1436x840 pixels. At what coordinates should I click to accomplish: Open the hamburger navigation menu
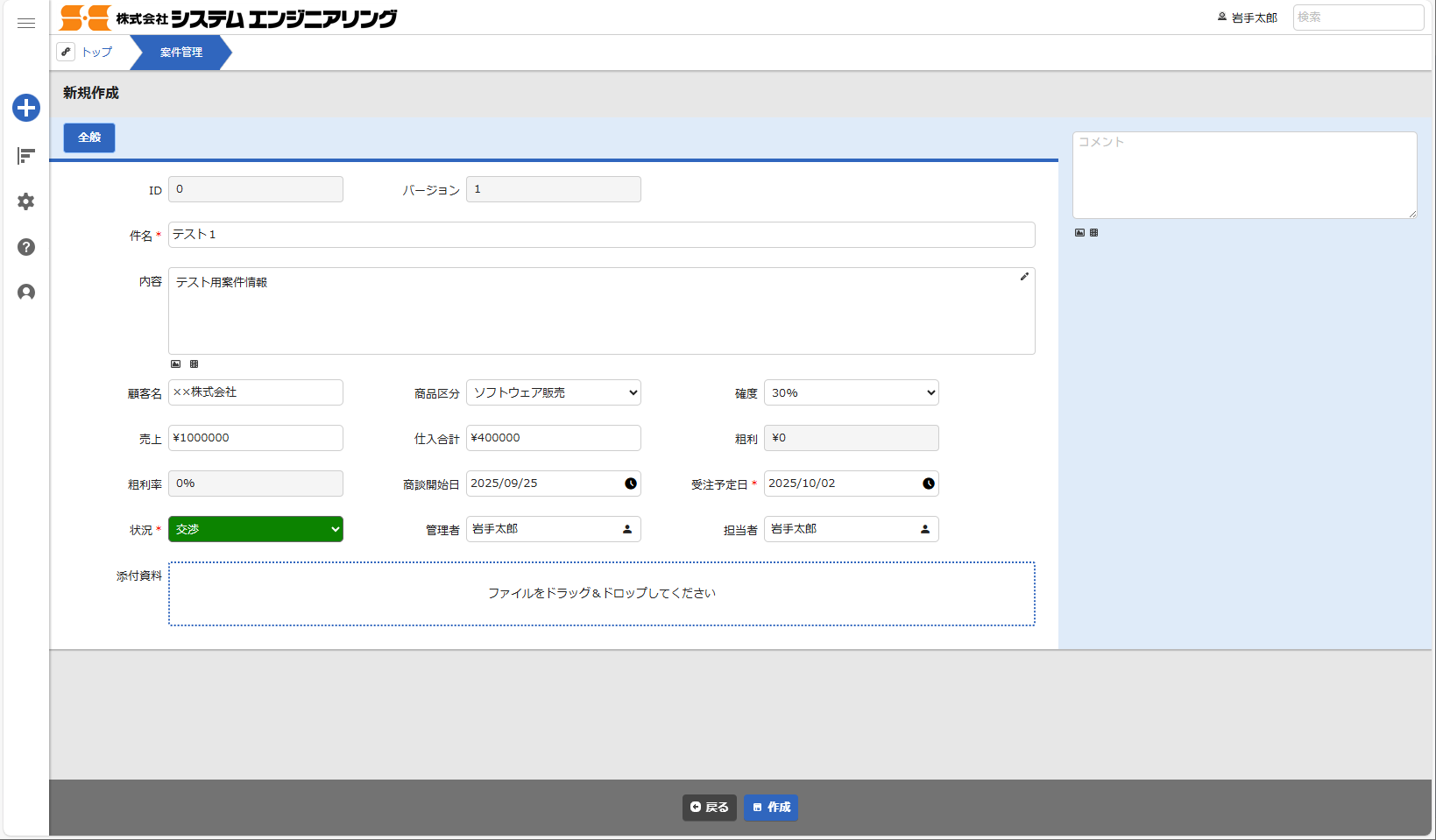[26, 24]
